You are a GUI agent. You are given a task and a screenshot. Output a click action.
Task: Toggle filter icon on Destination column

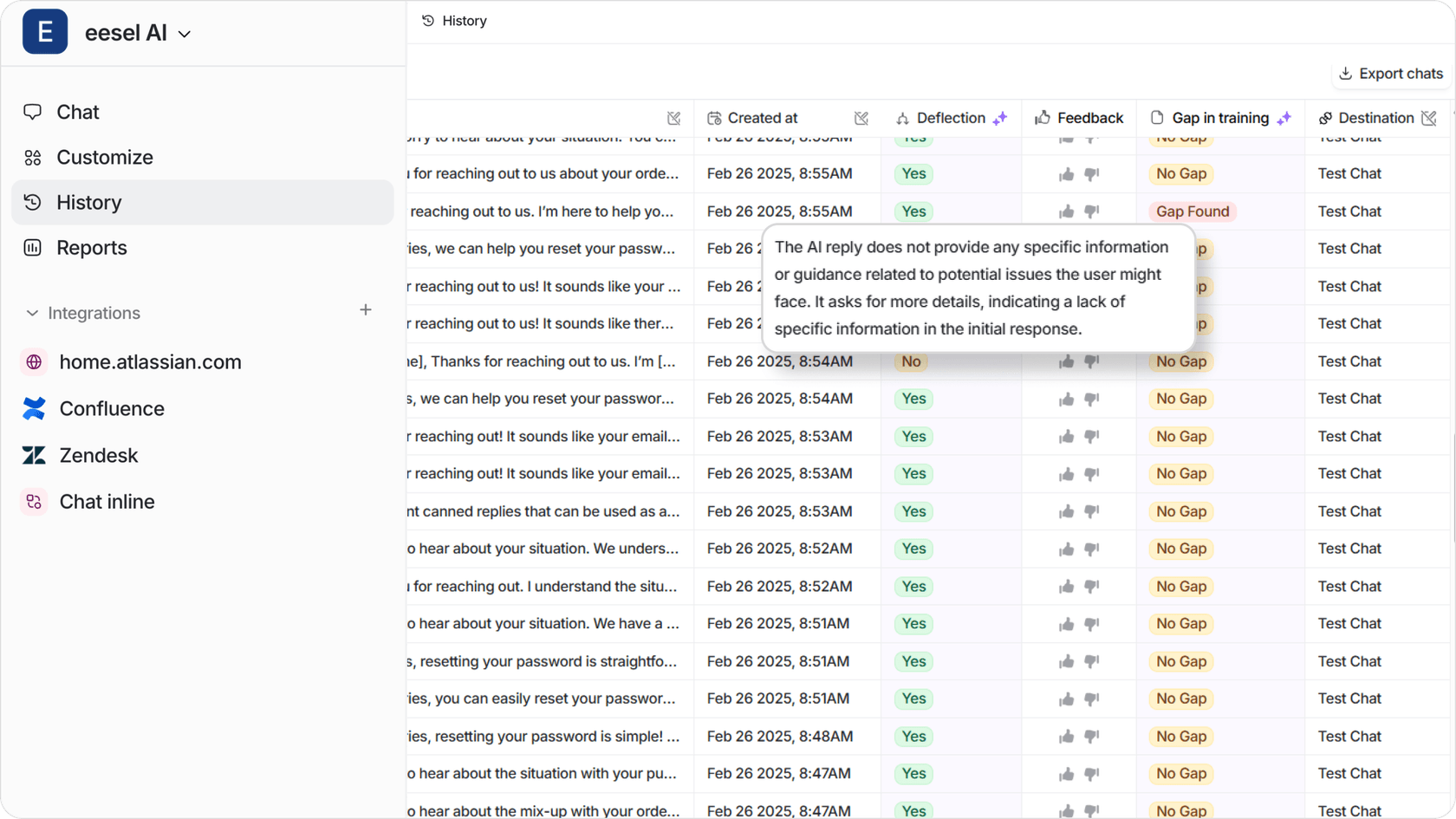1429,118
